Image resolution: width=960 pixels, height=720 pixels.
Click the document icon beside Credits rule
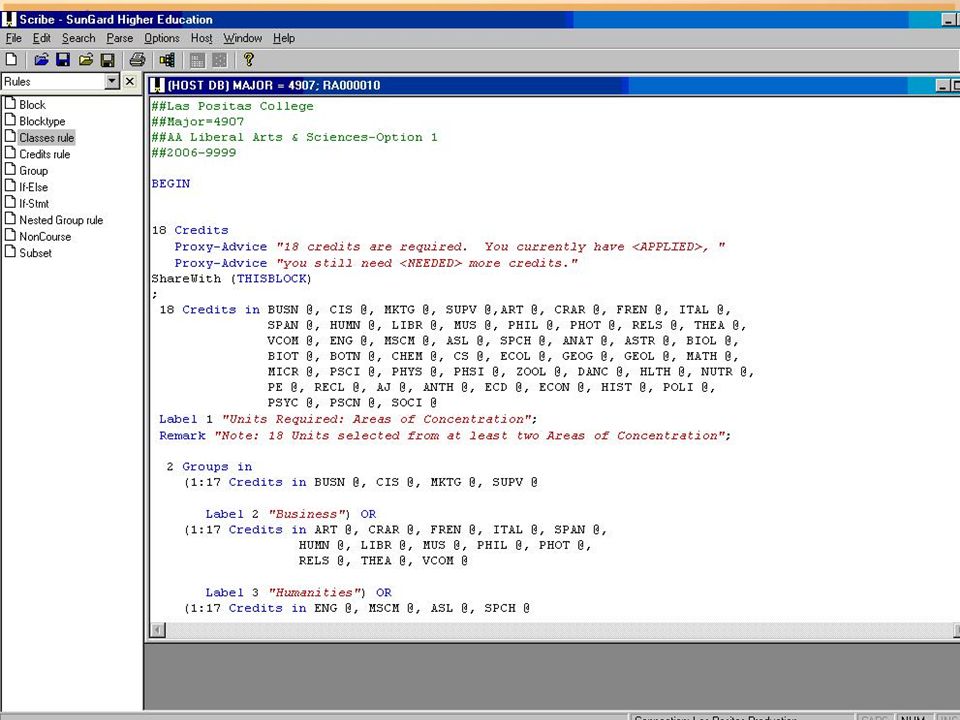coord(10,152)
